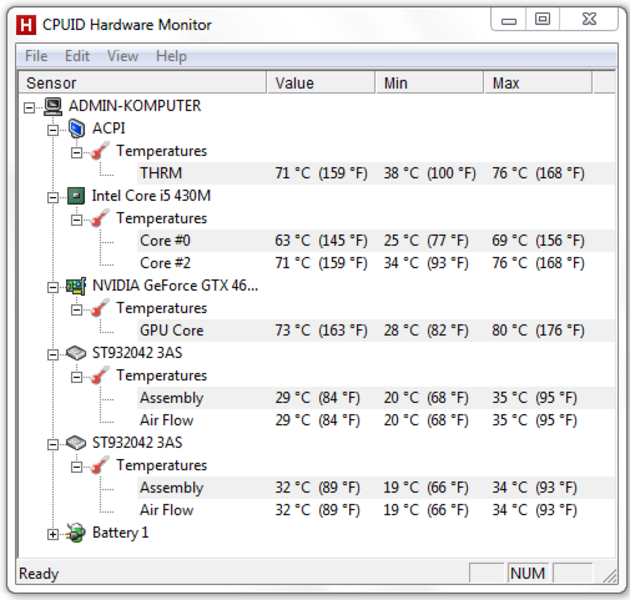Select the Core #0 sensor row
Screen dimensions: 630x600
(x=376, y=241)
